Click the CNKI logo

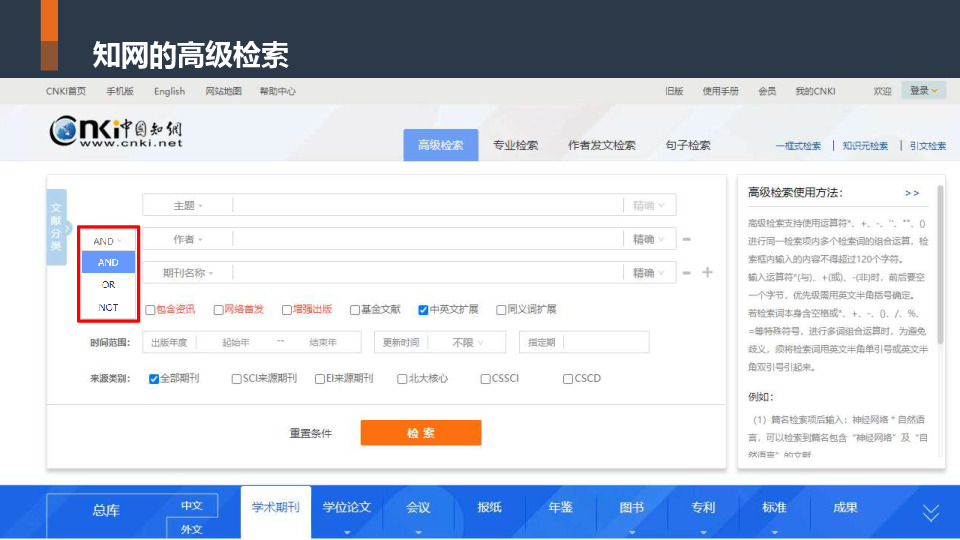[x=116, y=131]
